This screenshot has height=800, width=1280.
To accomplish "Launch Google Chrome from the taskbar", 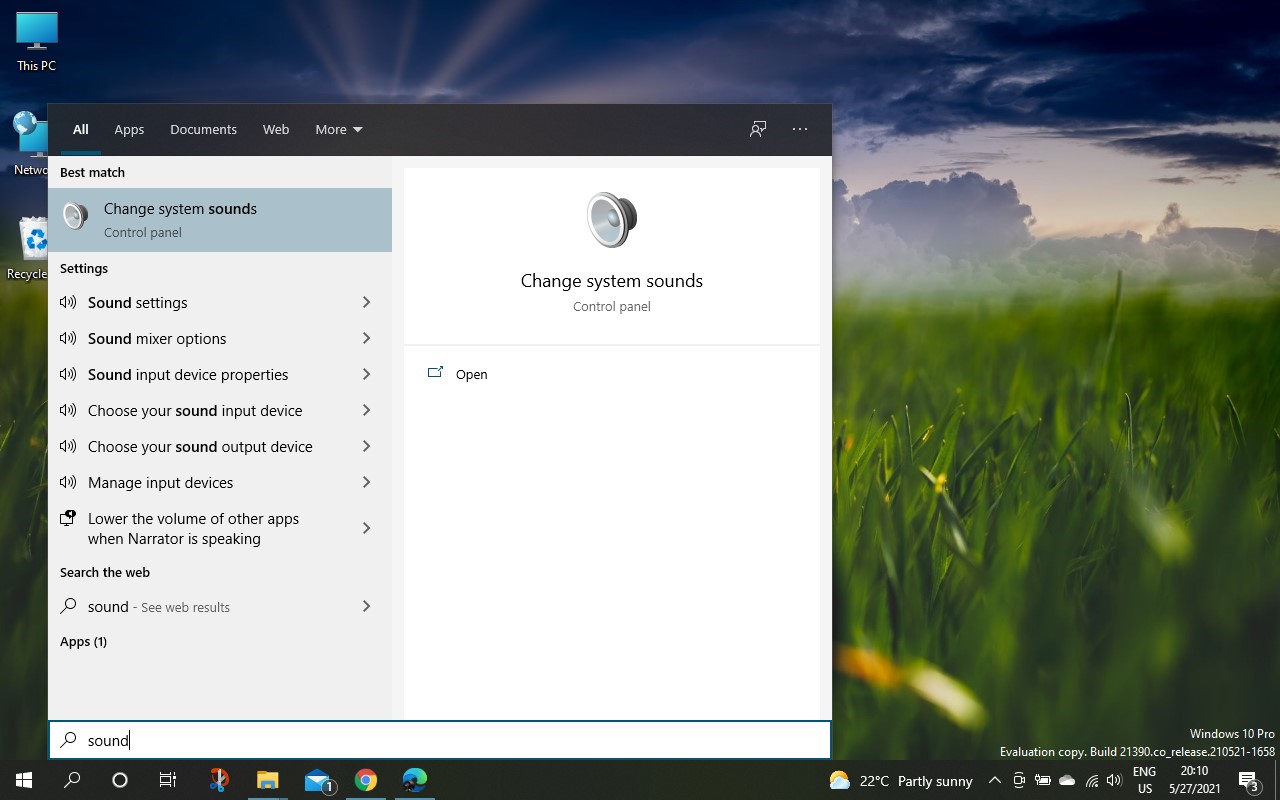I will point(366,780).
